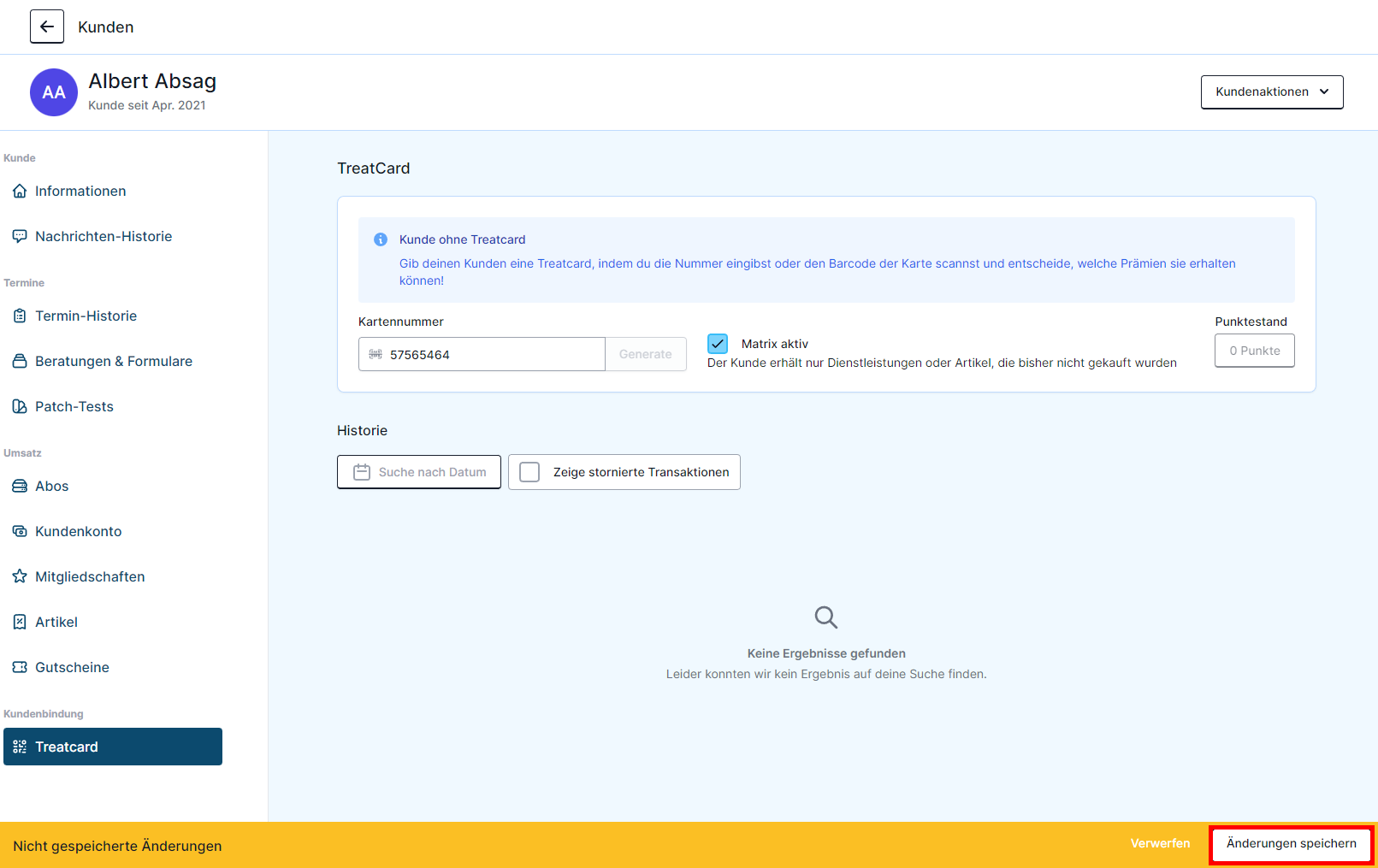
Task: Go to Mitgliedschaften
Action: (x=113, y=576)
